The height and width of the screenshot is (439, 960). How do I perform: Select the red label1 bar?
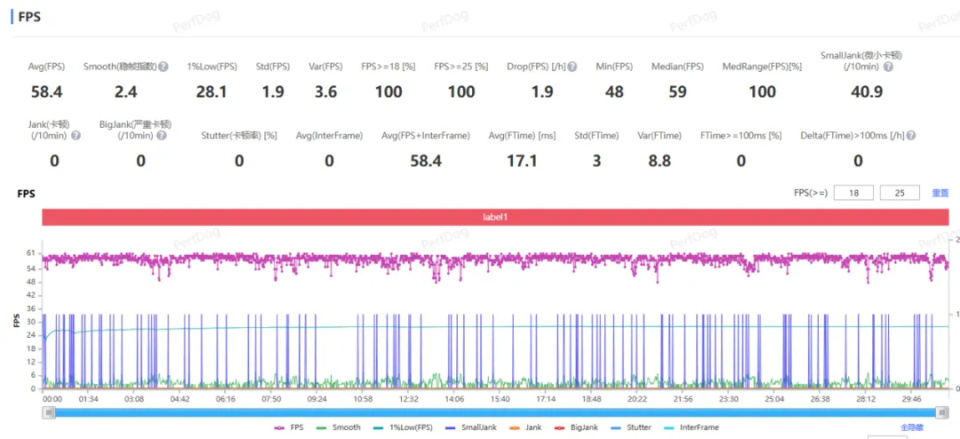point(495,217)
